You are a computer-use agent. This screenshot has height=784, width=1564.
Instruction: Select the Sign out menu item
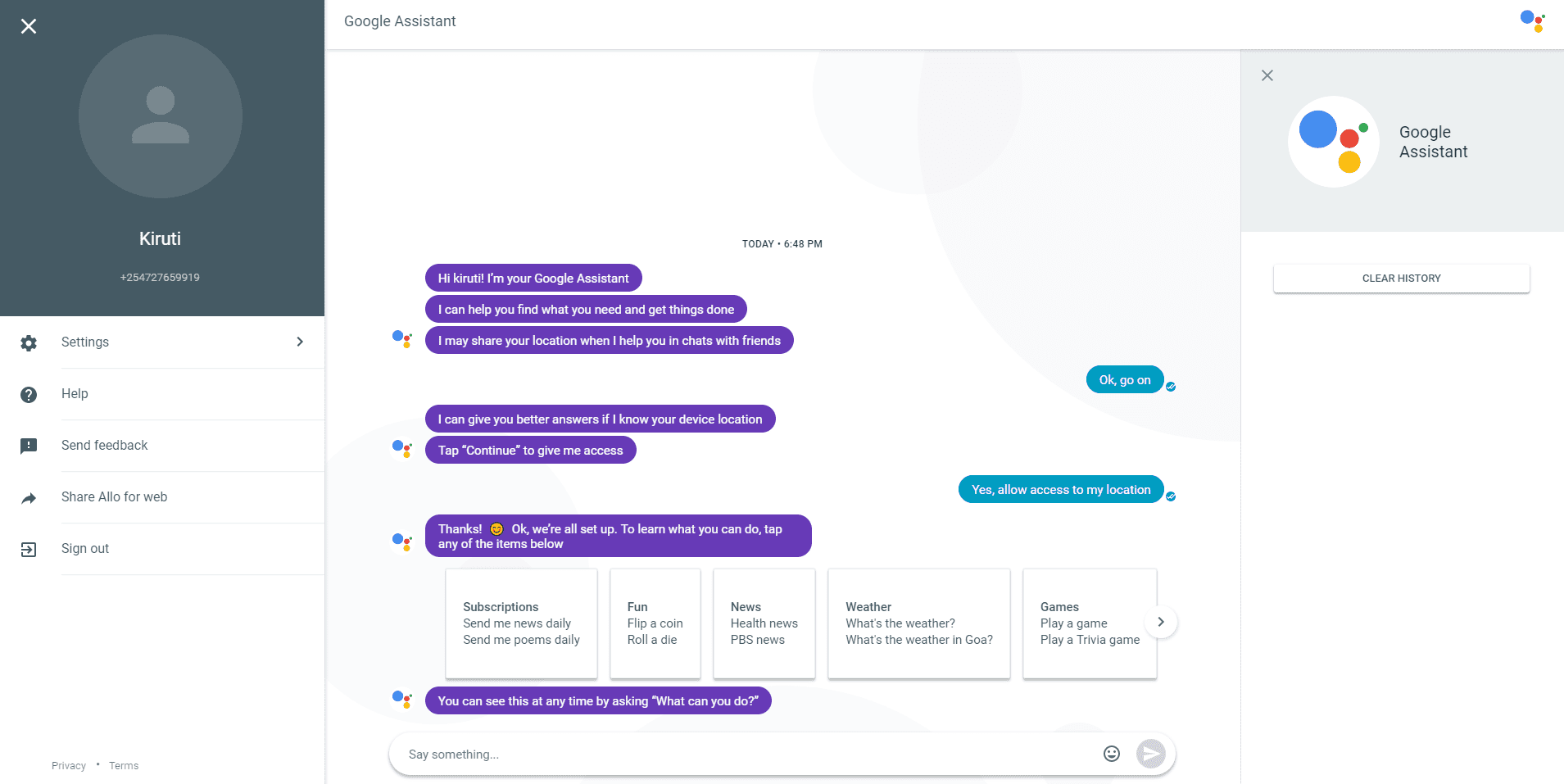point(162,549)
